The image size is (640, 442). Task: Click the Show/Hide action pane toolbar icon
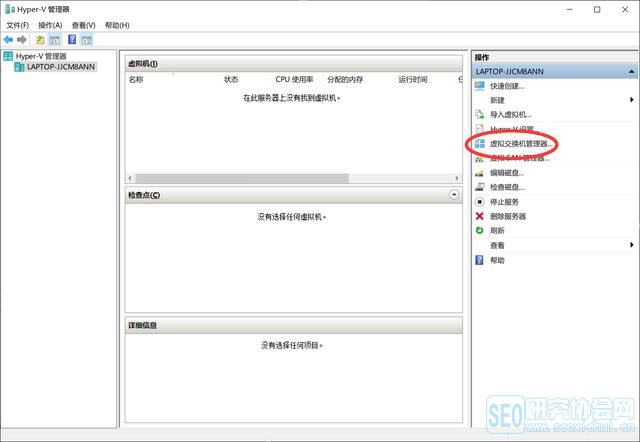(x=87, y=40)
